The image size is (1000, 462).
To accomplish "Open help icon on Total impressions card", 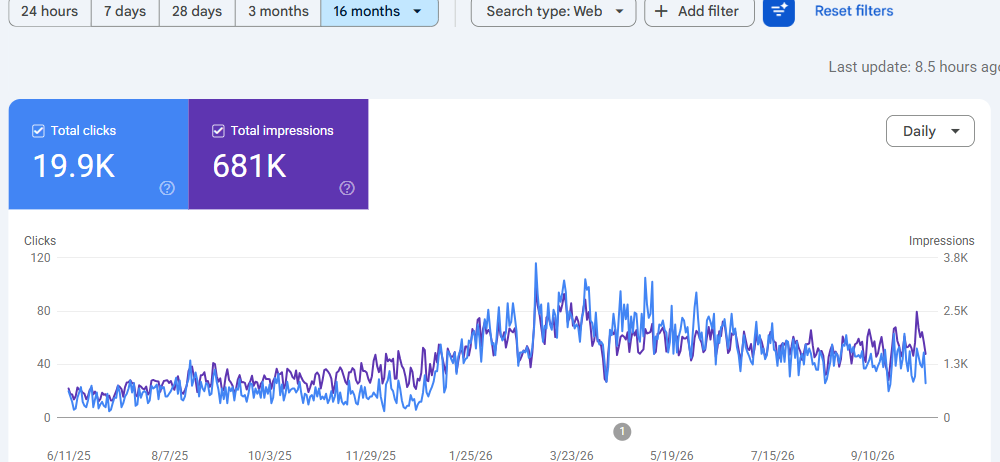I will point(347,188).
